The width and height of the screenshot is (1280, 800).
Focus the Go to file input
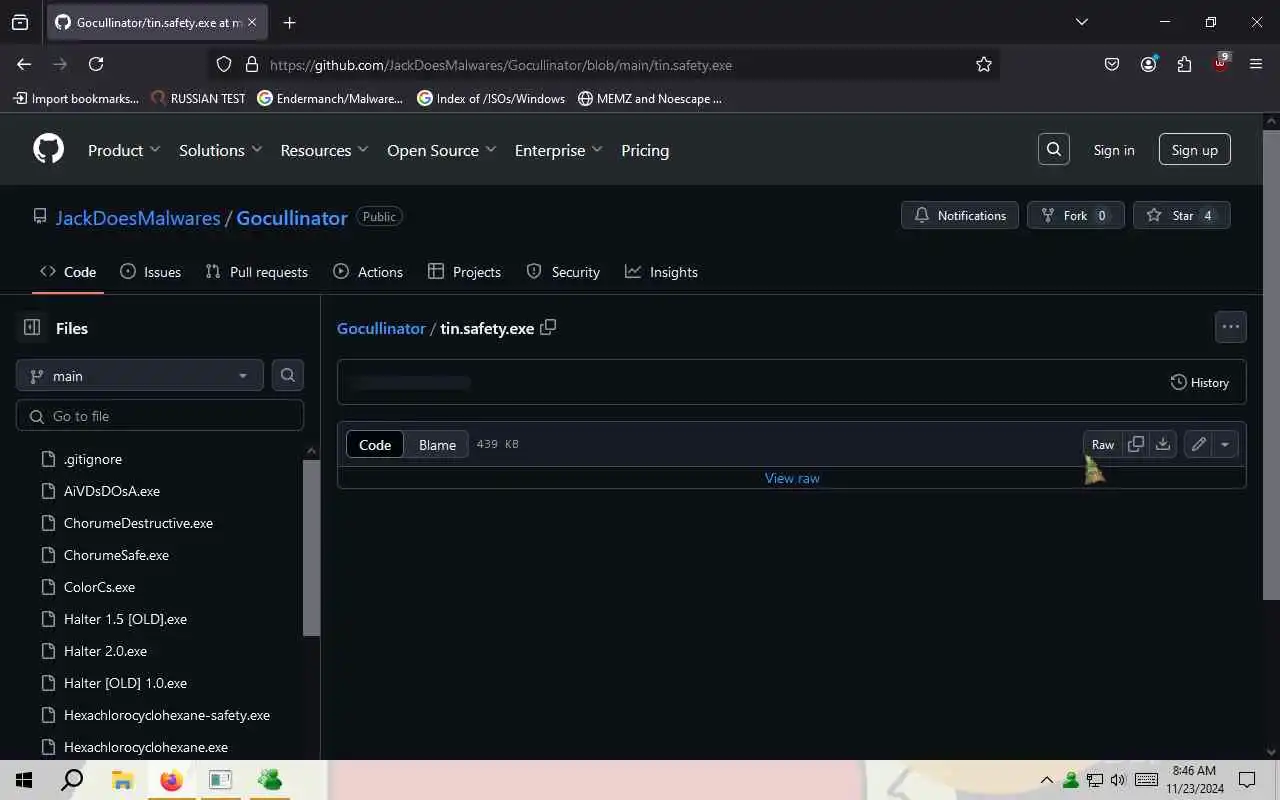click(160, 416)
